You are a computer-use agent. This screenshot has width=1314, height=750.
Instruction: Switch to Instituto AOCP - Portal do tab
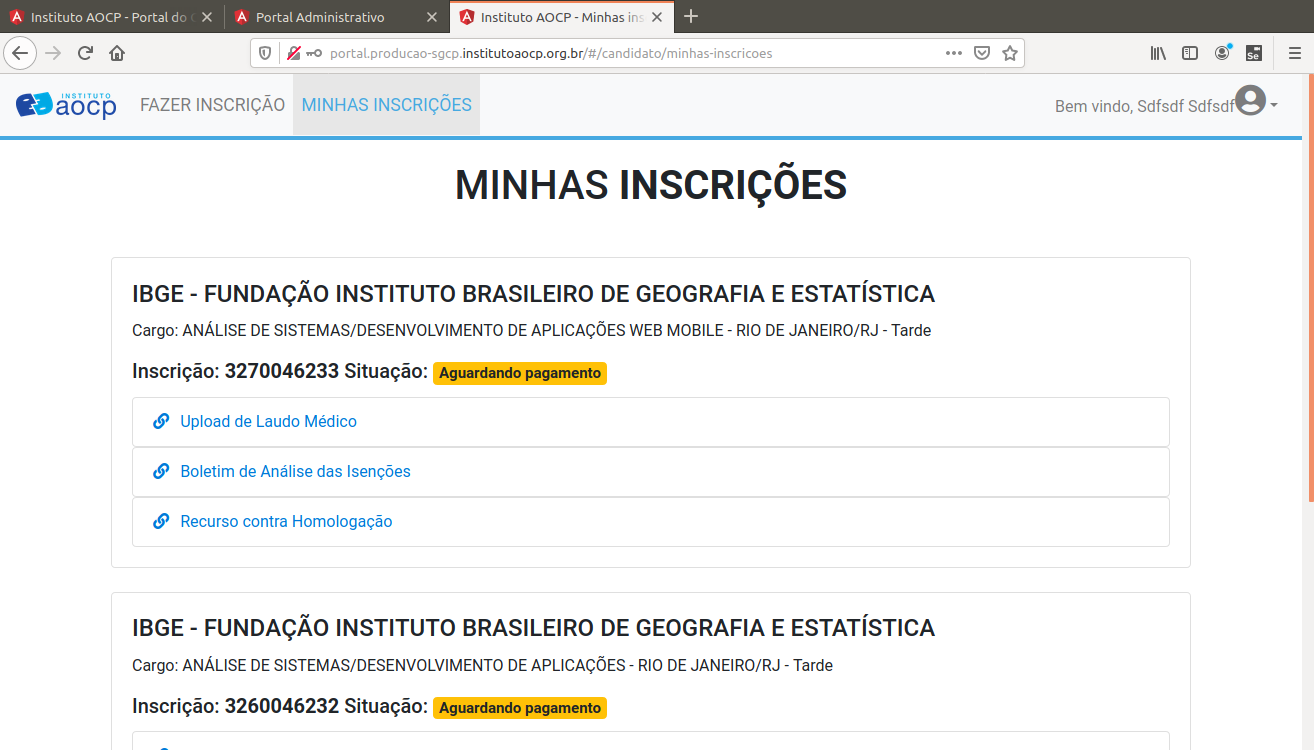coord(112,17)
